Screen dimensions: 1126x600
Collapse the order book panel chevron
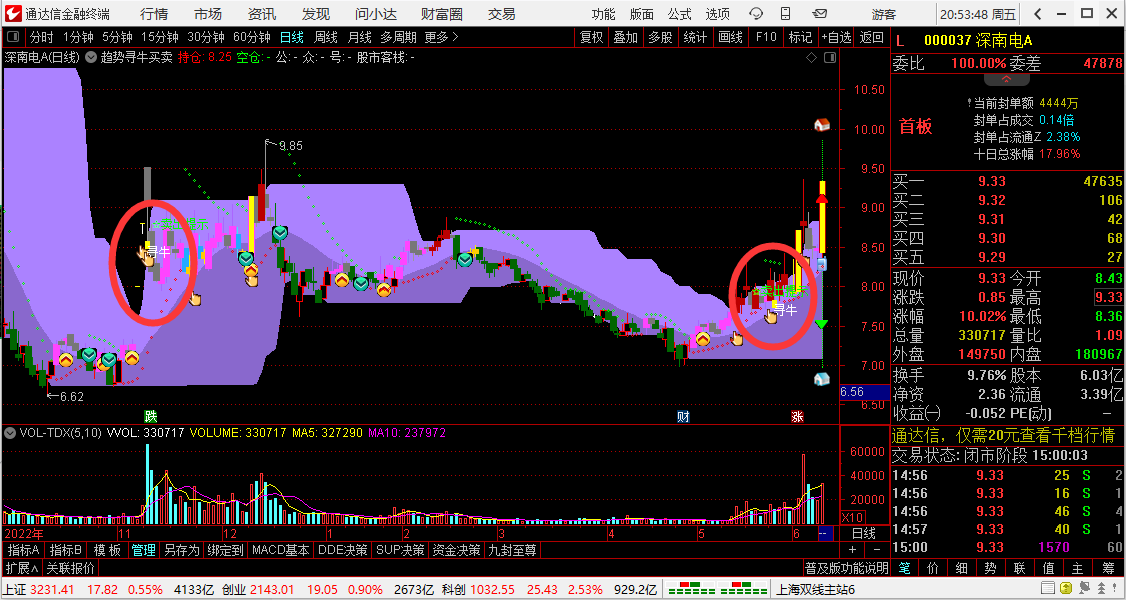[1007, 78]
